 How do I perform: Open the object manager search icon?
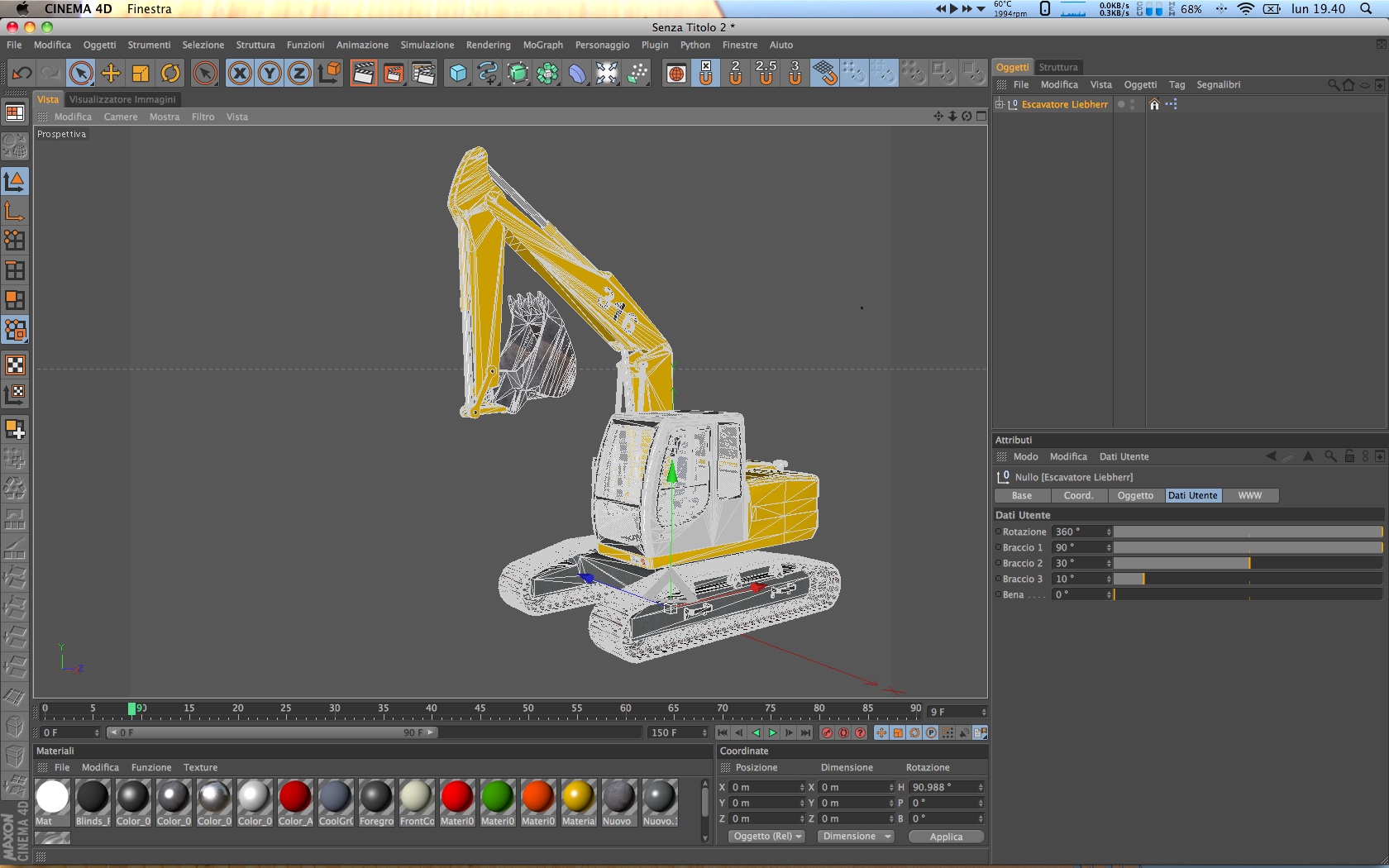(x=1333, y=85)
